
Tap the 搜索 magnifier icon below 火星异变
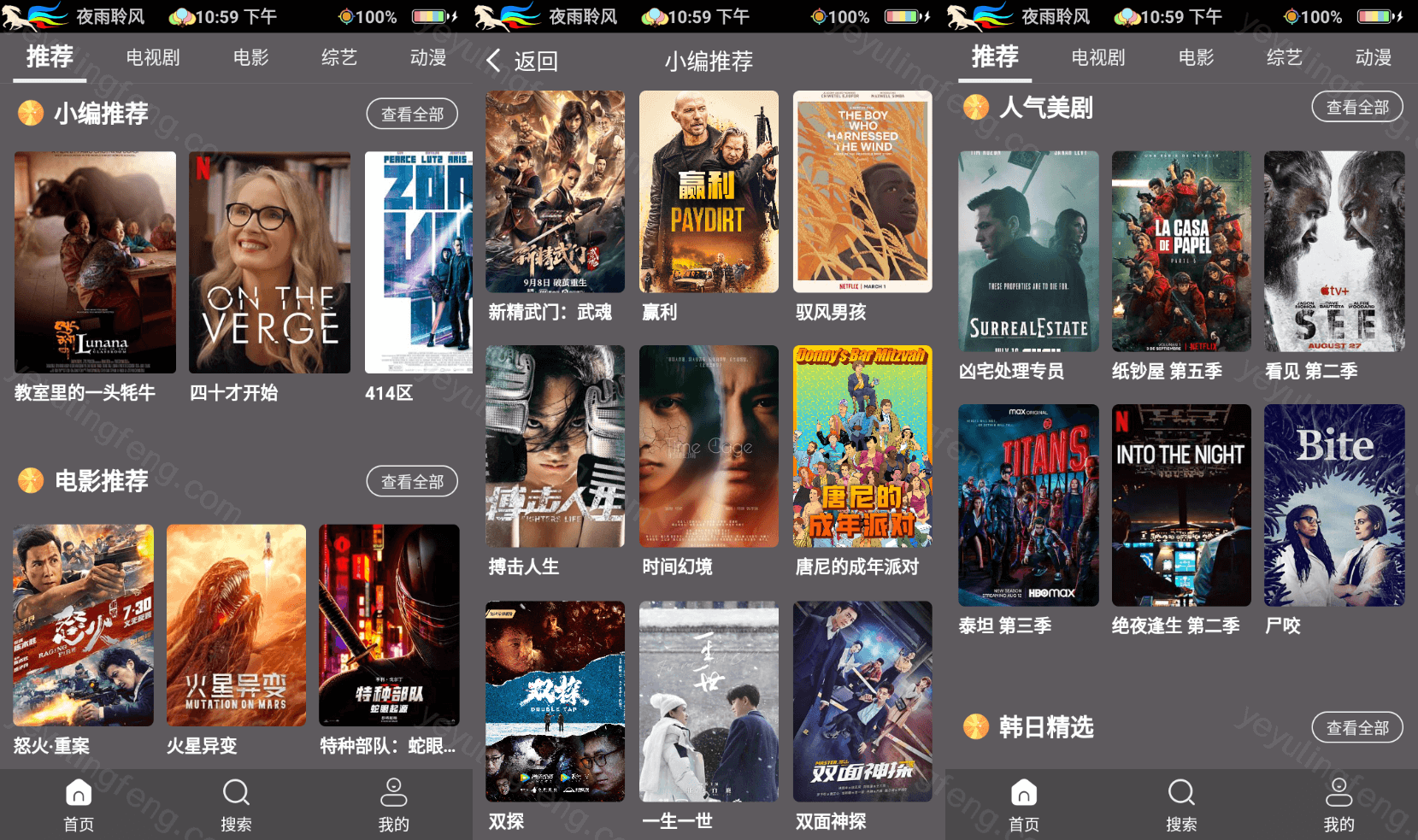pos(236,793)
